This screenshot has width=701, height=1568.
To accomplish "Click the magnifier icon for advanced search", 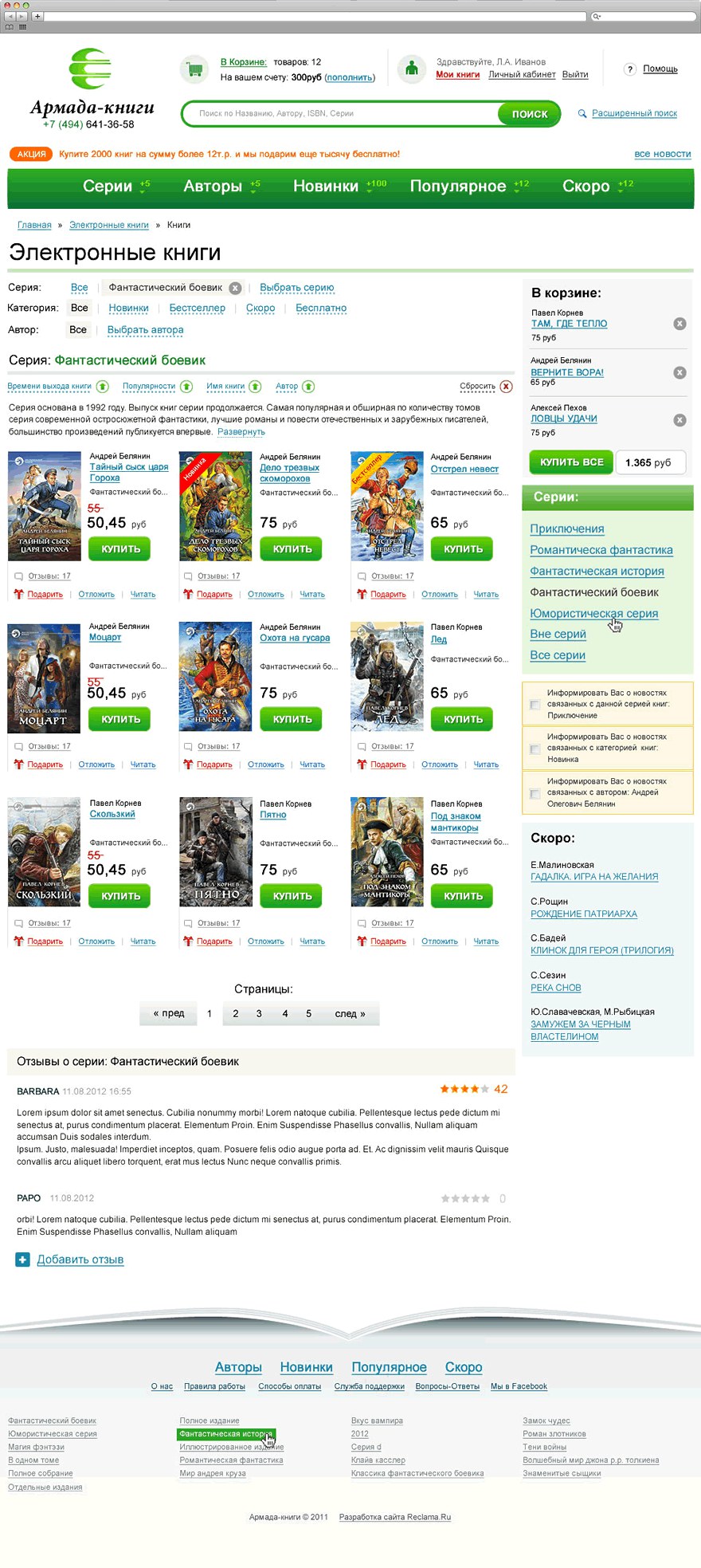I will coord(582,113).
